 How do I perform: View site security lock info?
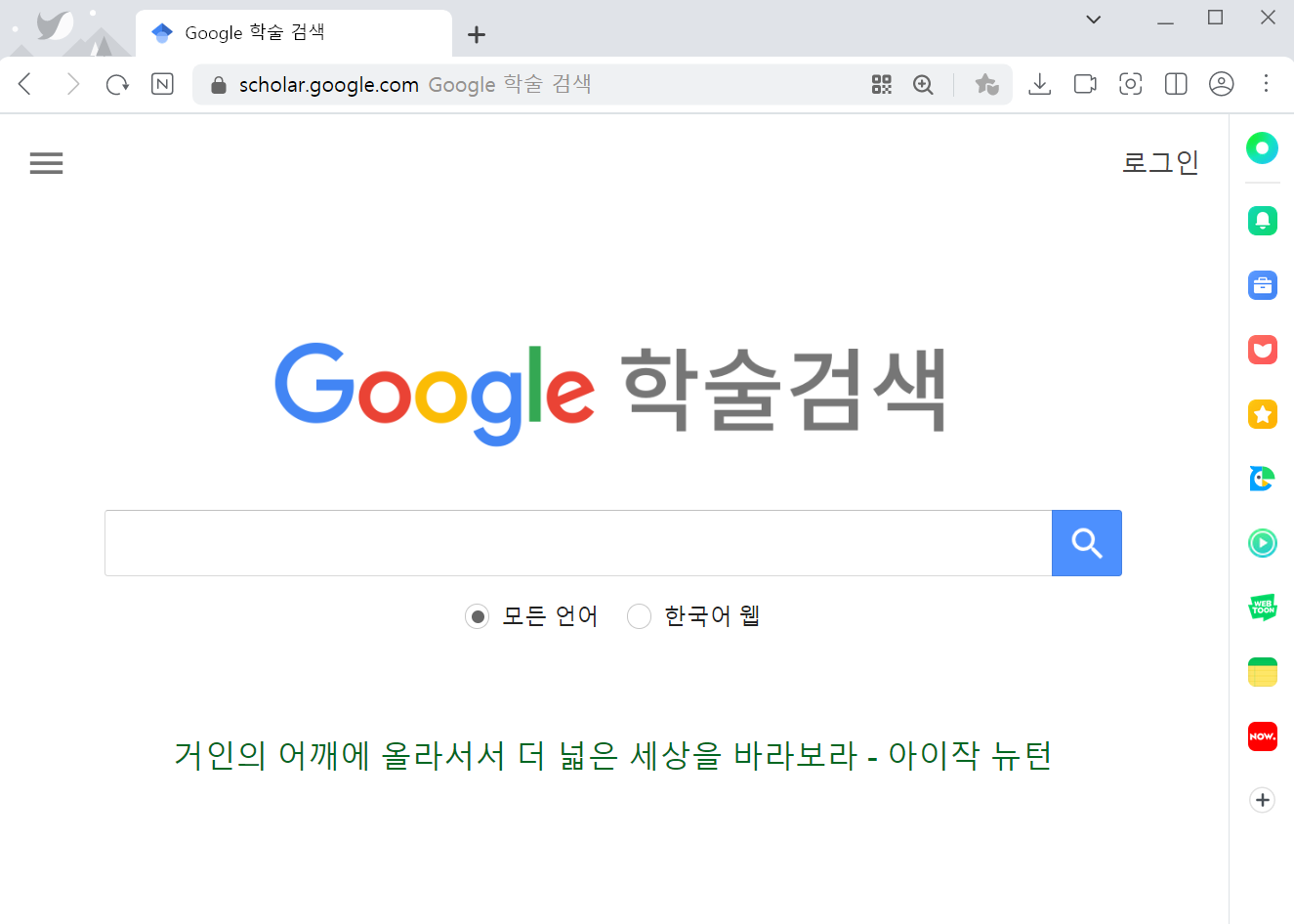click(x=219, y=85)
